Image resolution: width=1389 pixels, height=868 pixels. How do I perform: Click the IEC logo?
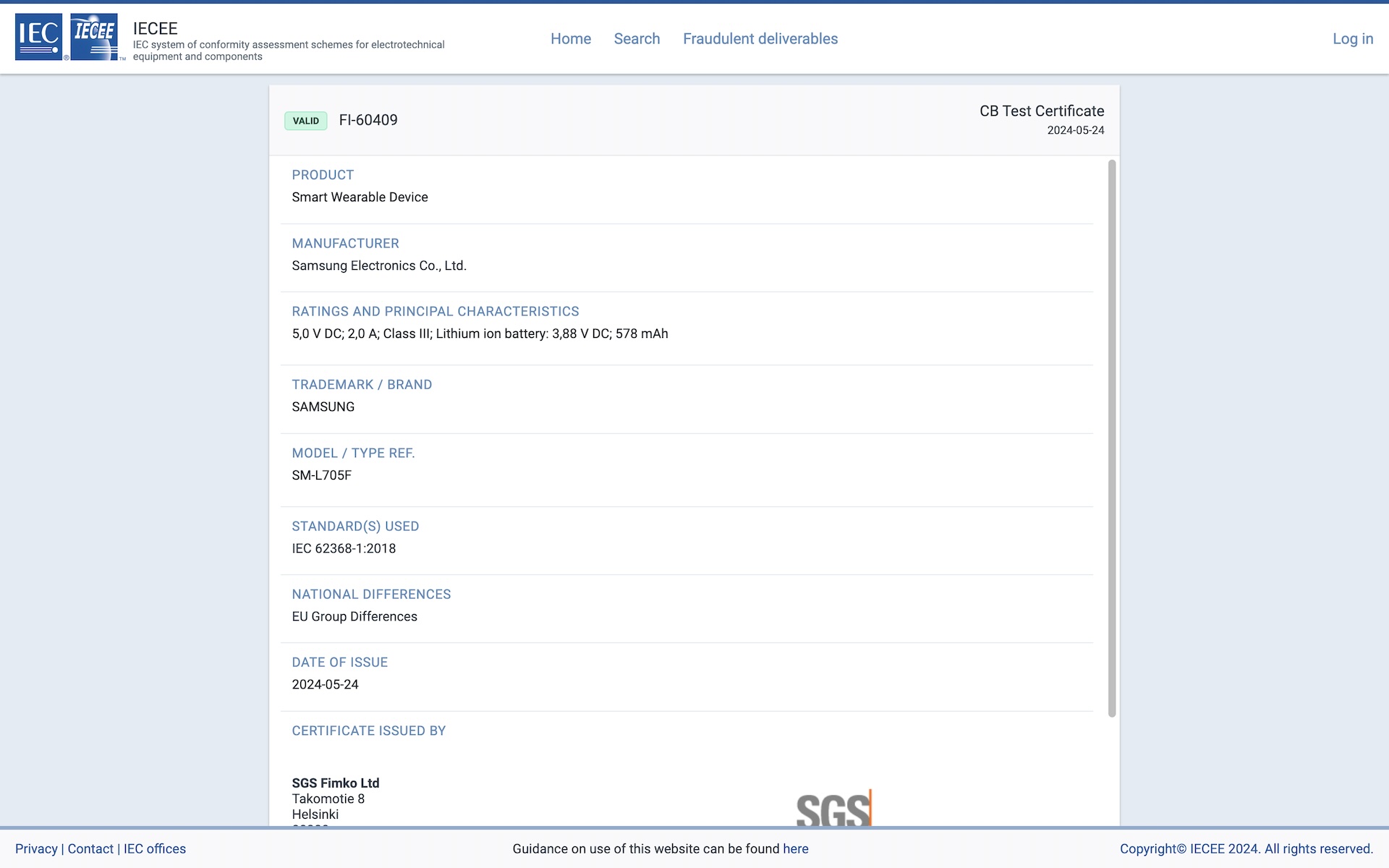click(39, 36)
